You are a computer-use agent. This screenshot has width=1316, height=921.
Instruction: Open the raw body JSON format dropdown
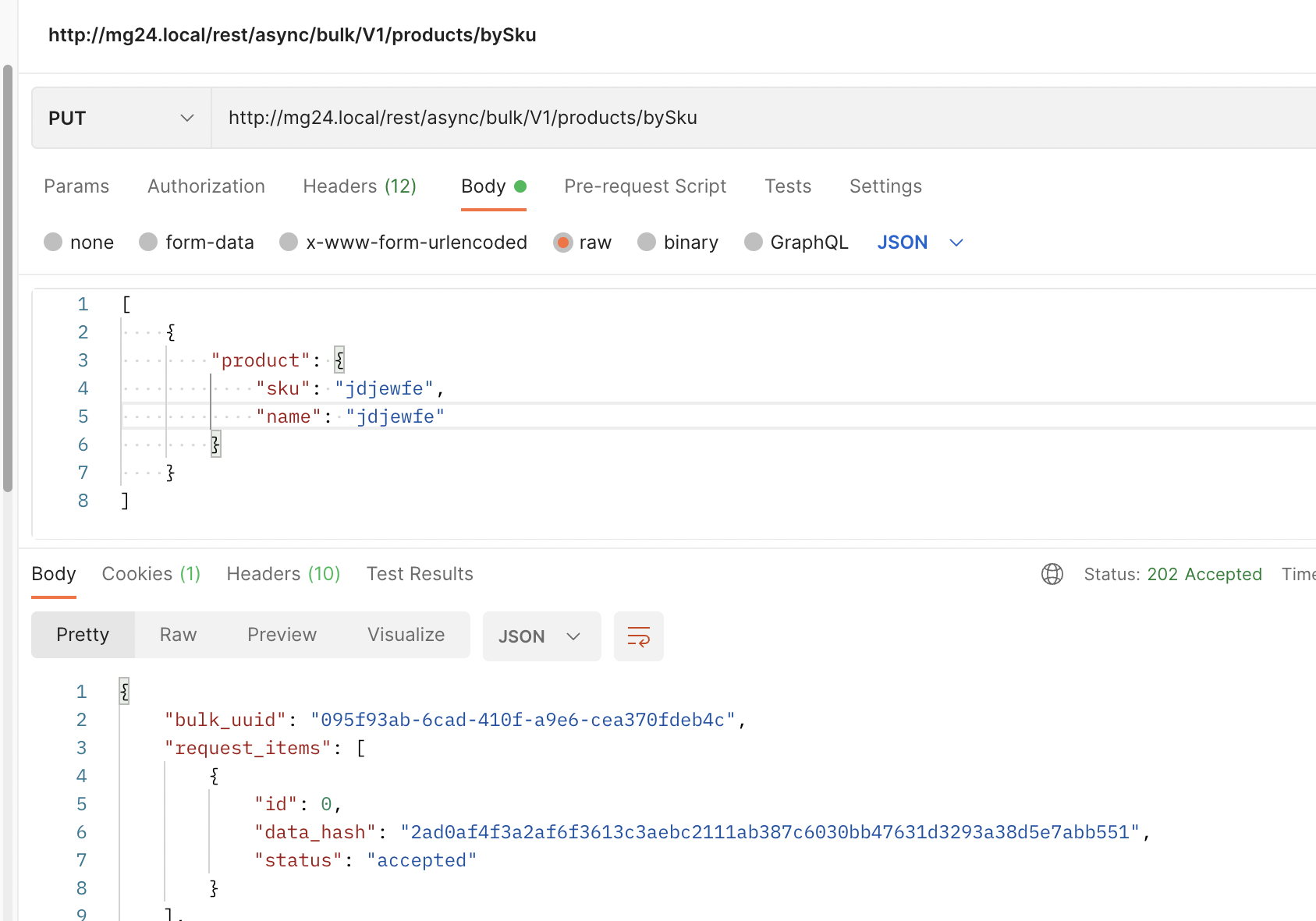(920, 243)
